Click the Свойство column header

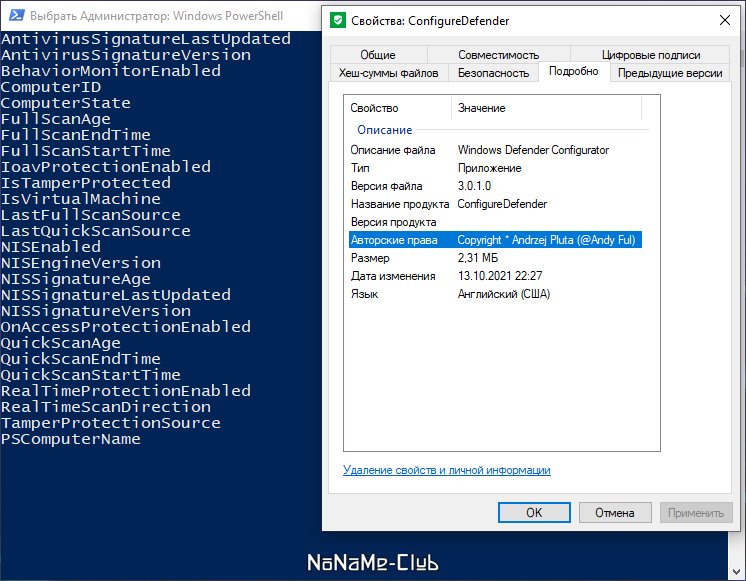tap(398, 108)
